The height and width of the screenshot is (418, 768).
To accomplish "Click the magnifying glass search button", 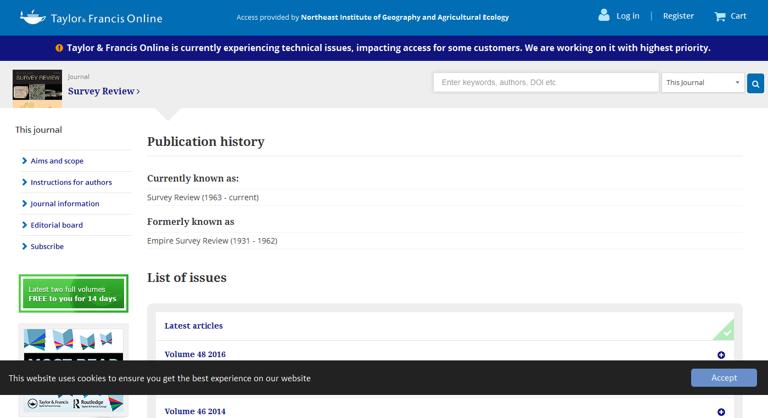I will click(x=755, y=83).
